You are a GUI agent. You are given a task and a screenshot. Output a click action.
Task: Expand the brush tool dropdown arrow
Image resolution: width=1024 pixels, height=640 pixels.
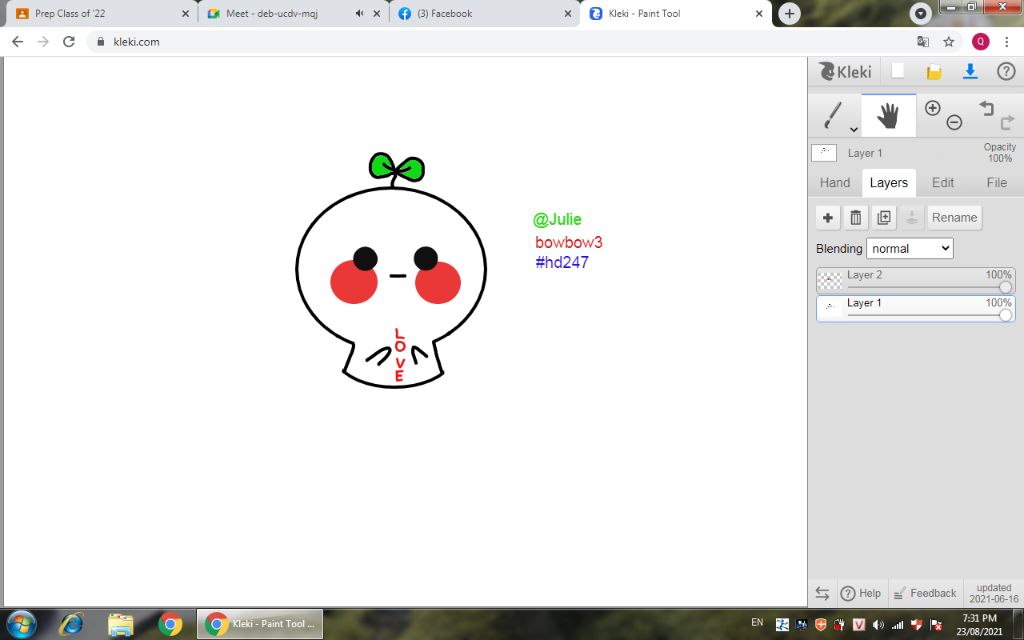854,129
